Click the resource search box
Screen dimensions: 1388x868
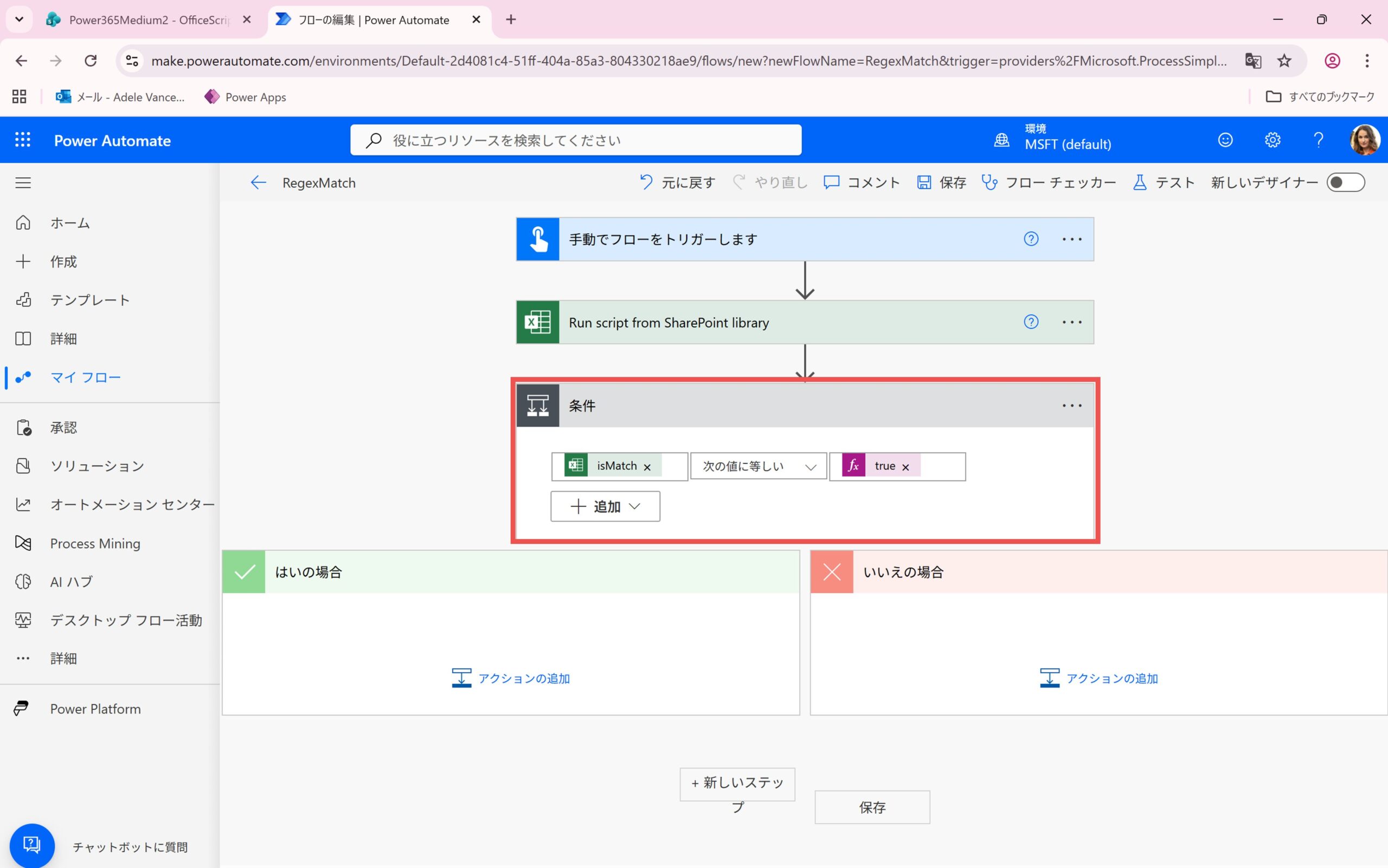[x=576, y=140]
